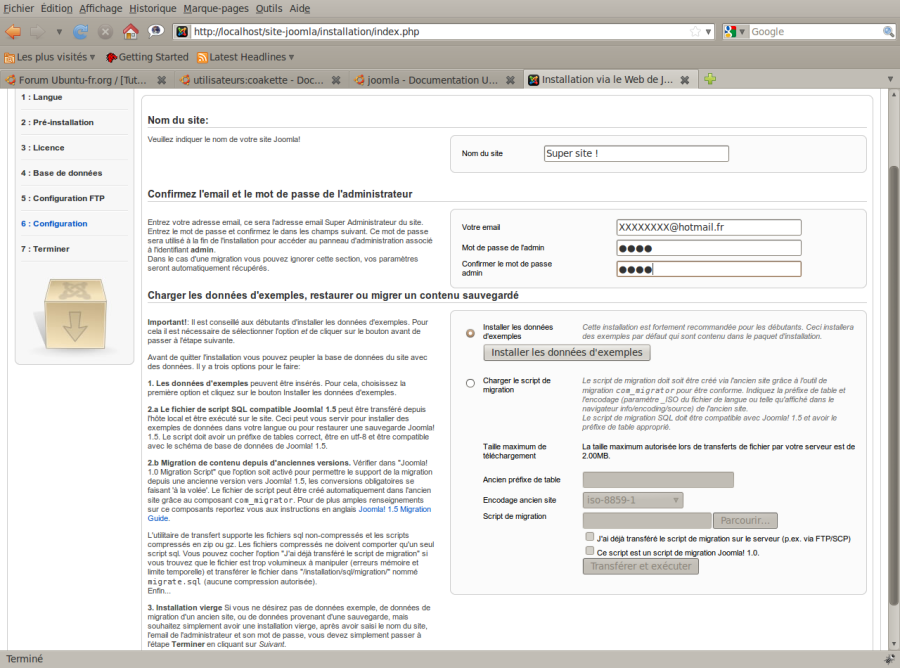Screen dimensions: 900x668
Task: Click the Google search magnifier icon
Action: (888, 32)
